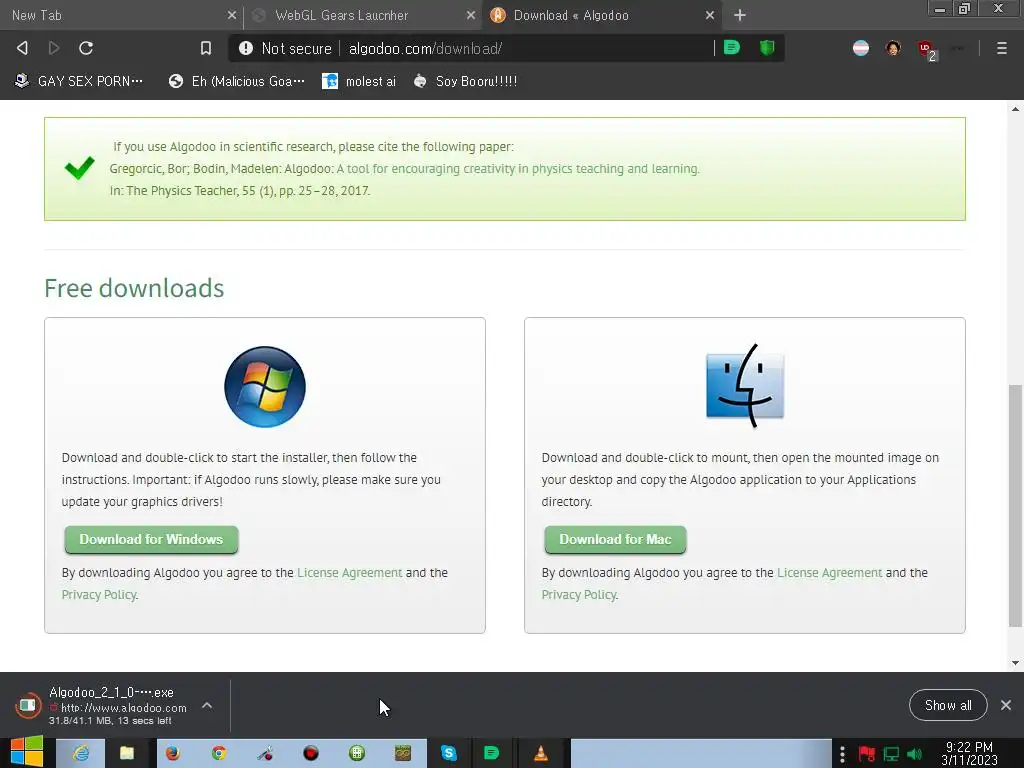Open the volume speaker tray icon
The image size is (1024, 768).
915,754
